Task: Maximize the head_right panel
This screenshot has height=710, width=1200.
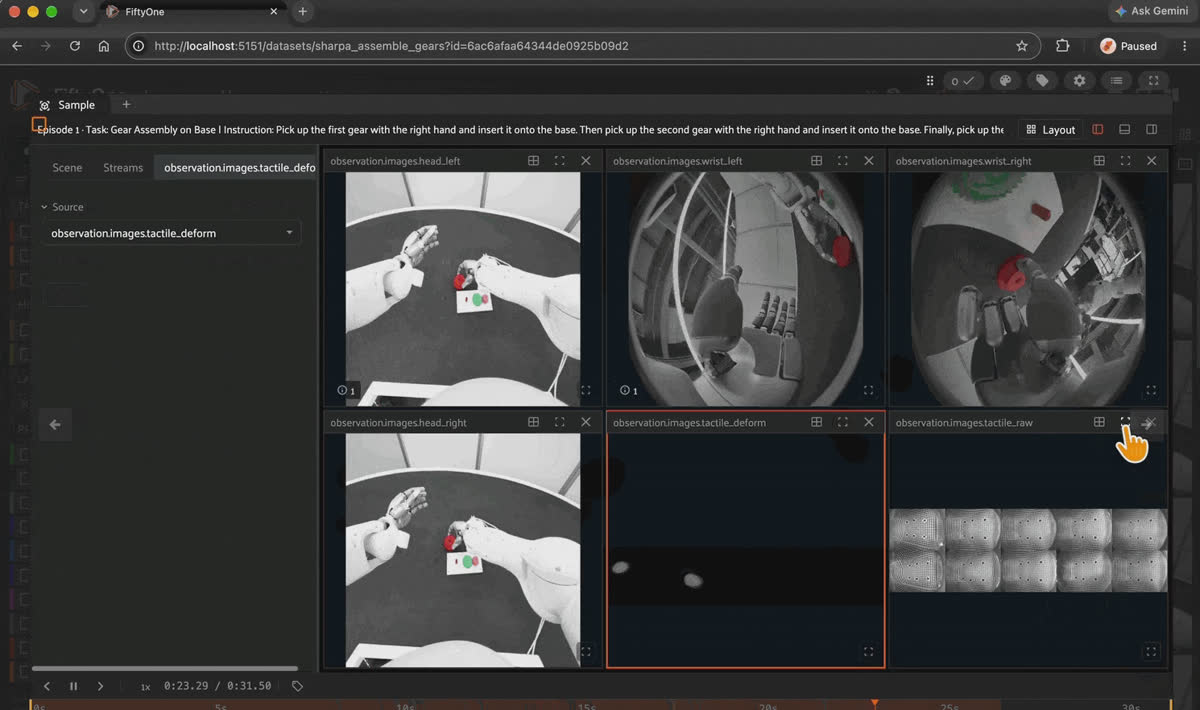Action: [560, 423]
